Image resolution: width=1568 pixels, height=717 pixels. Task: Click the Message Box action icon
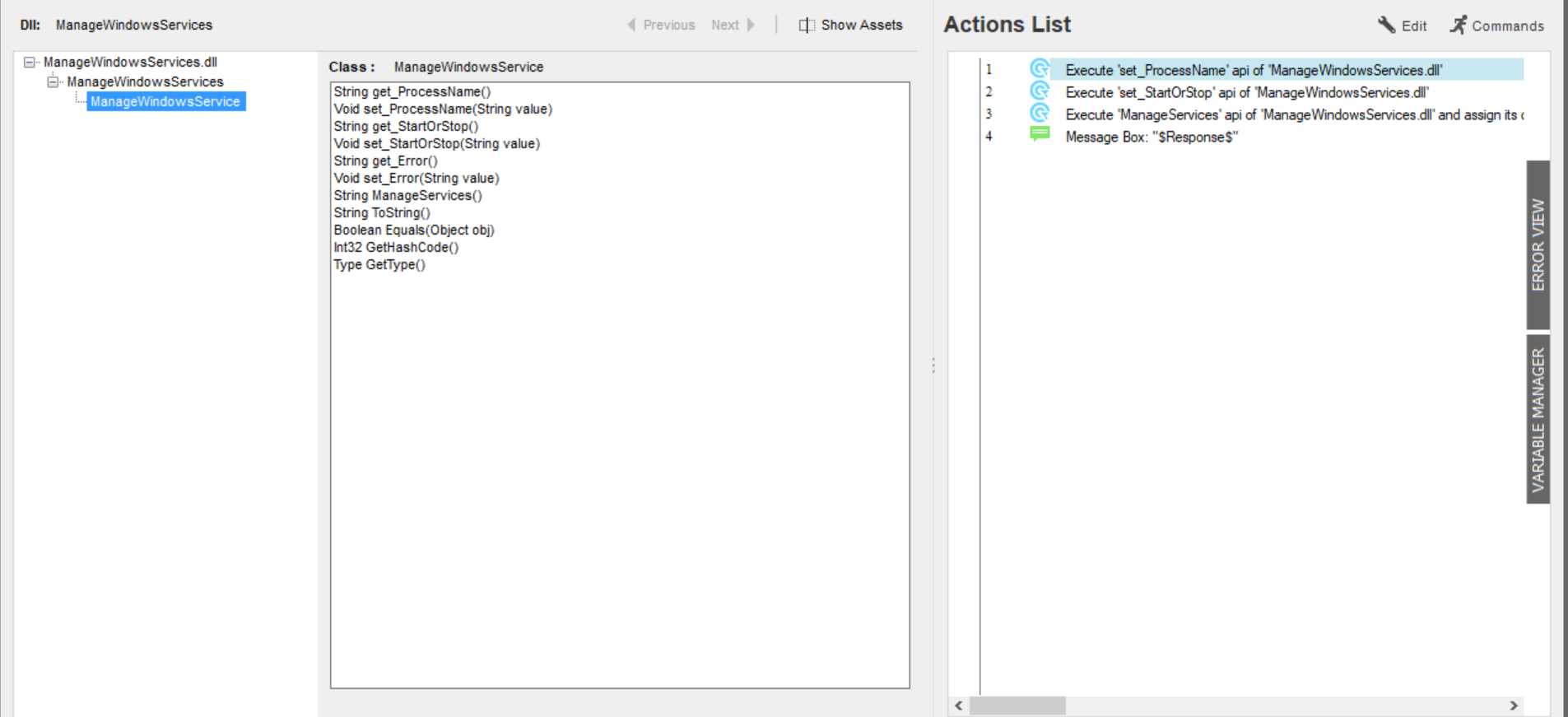click(1040, 134)
